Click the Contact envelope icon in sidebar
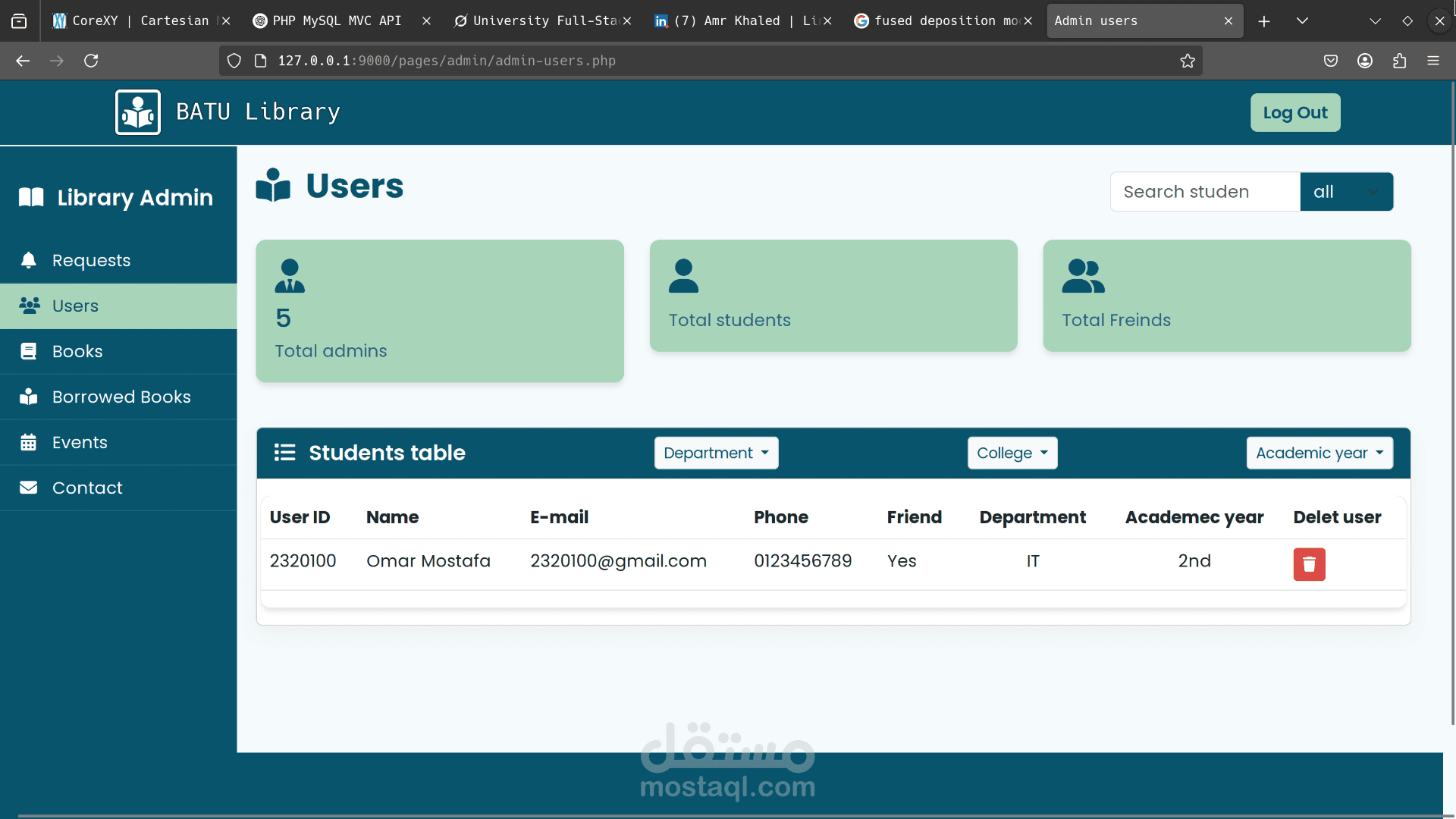The image size is (1456, 819). [29, 488]
